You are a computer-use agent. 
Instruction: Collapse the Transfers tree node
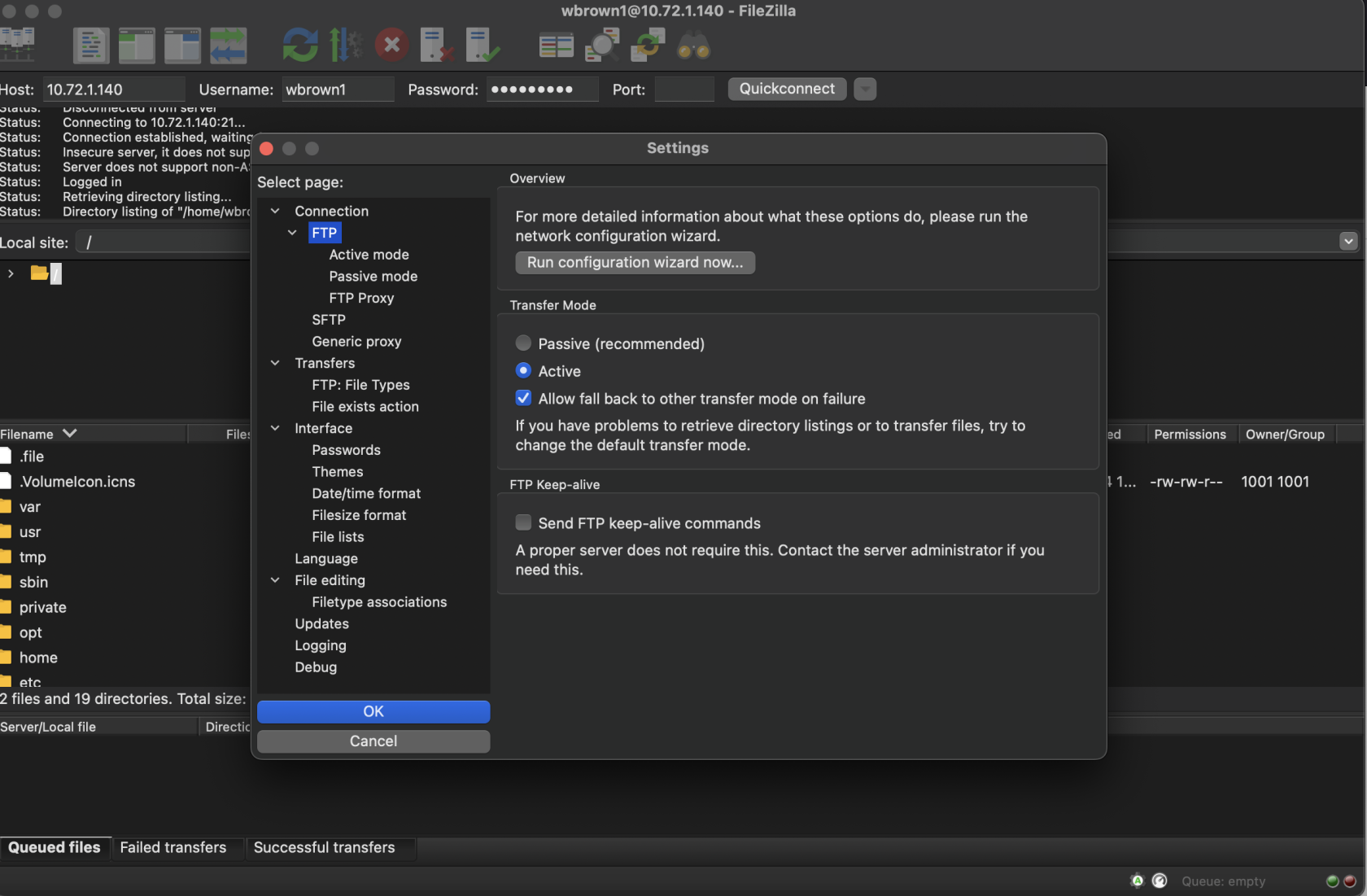pos(275,363)
